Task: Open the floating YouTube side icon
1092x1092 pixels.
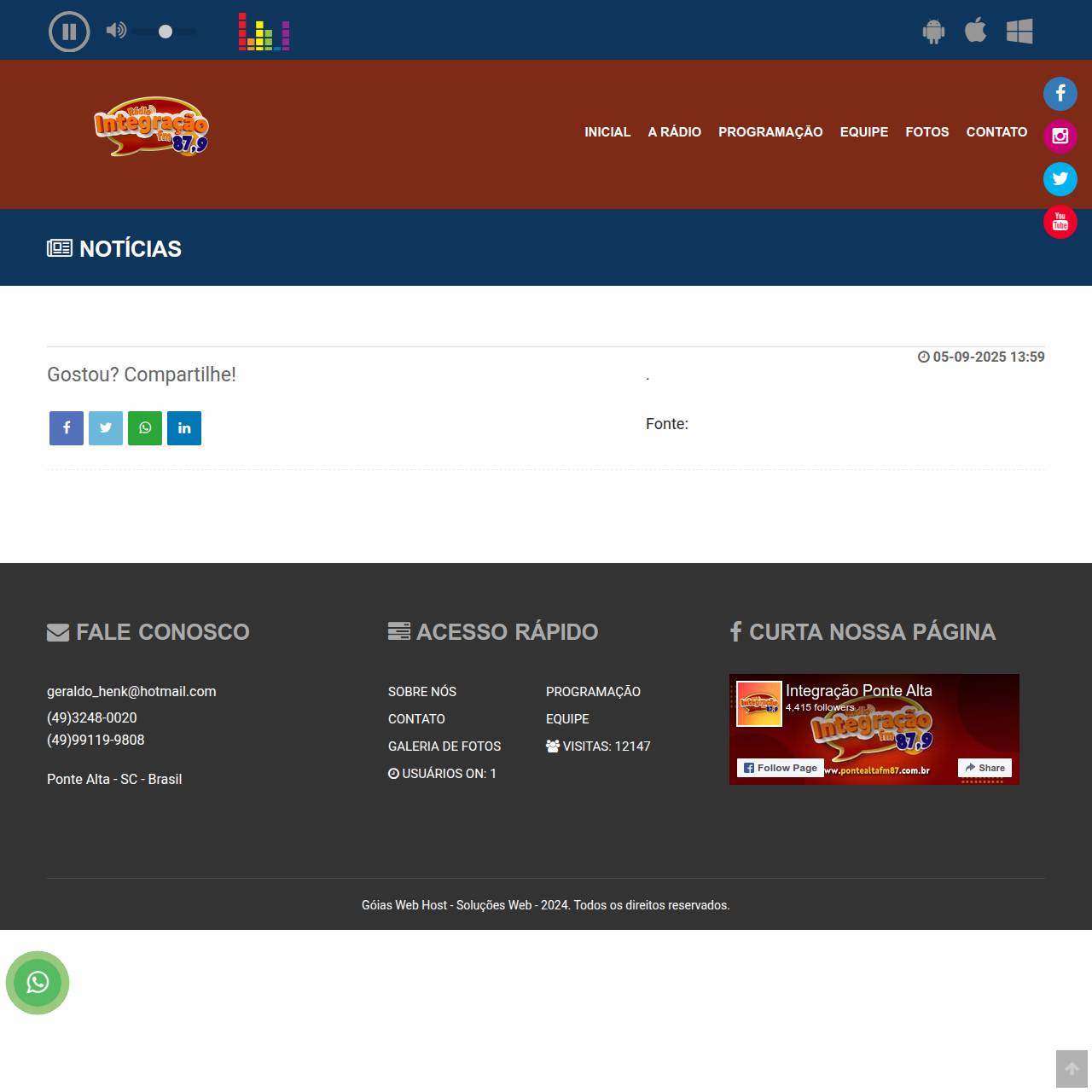Action: click(x=1060, y=222)
